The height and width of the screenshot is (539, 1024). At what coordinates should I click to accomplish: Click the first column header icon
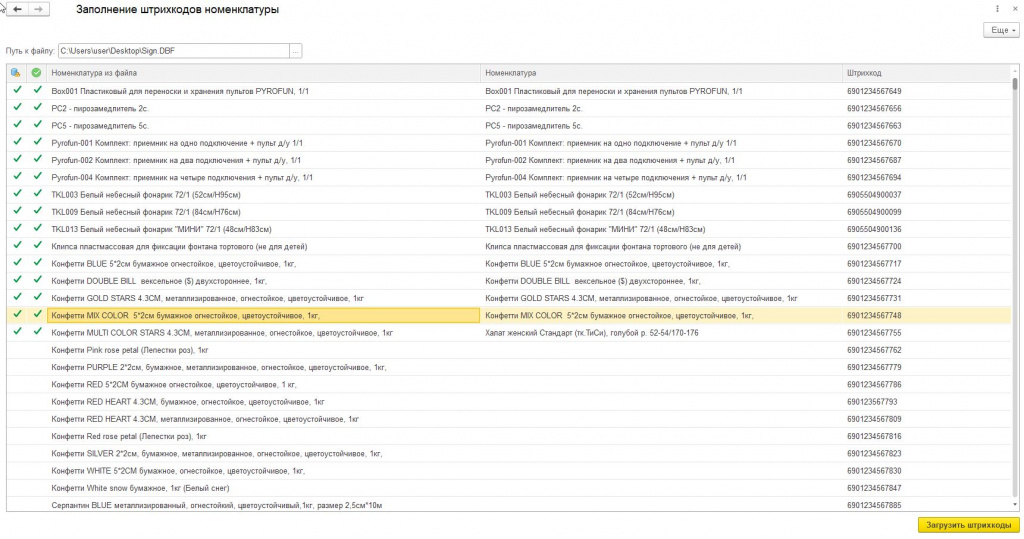[x=16, y=73]
